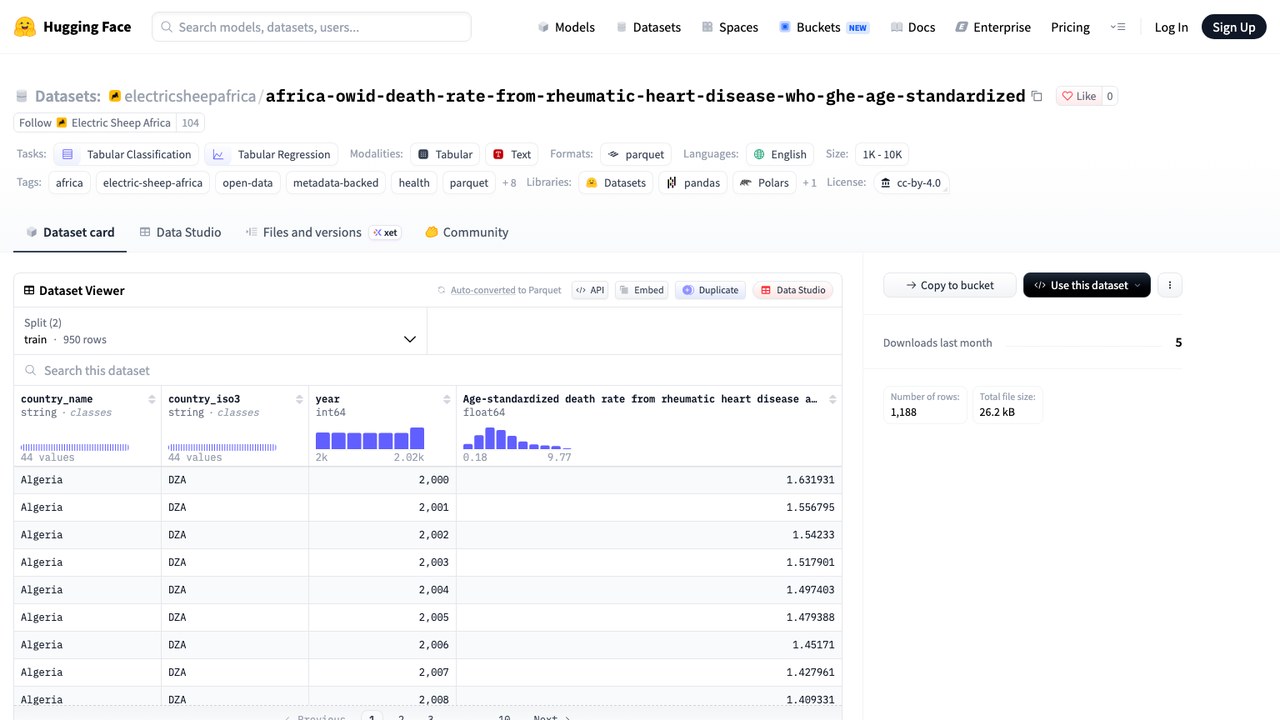Click the Embed button in Dataset Viewer

641,290
